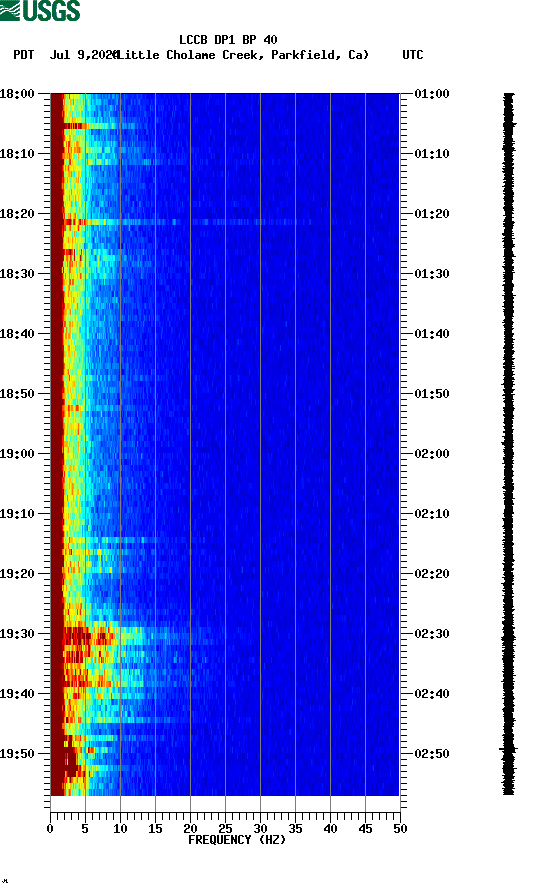552x892 pixels.
Task: Click the date label 'Jul 9,2020'
Action: coord(84,55)
